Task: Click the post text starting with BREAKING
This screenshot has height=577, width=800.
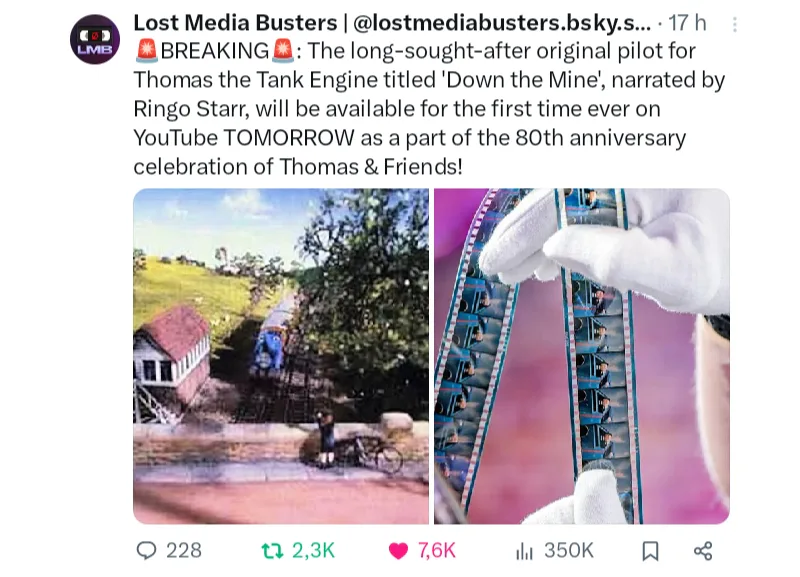Action: coord(429,109)
